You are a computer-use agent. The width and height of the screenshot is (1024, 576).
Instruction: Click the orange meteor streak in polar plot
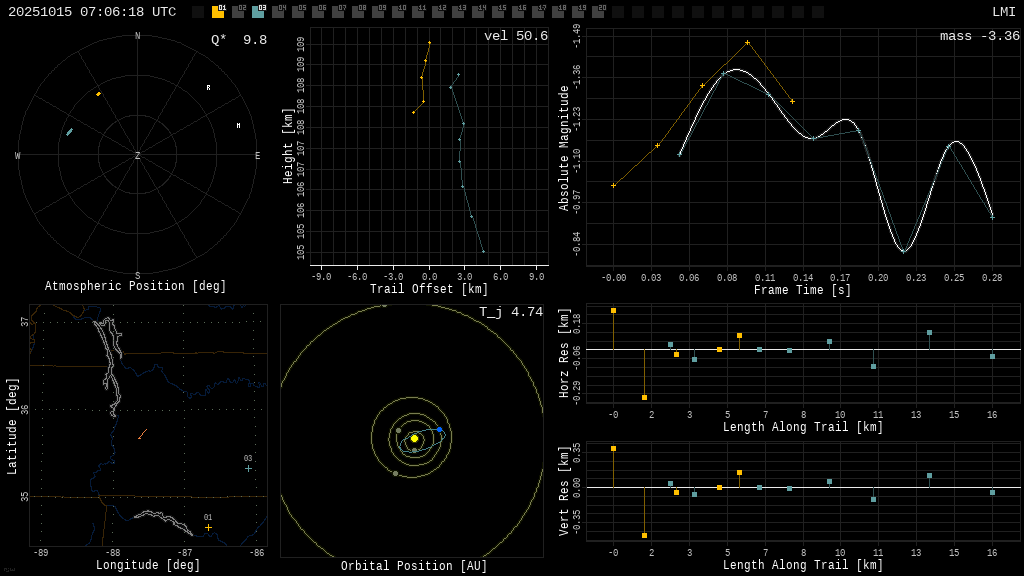pos(98,94)
